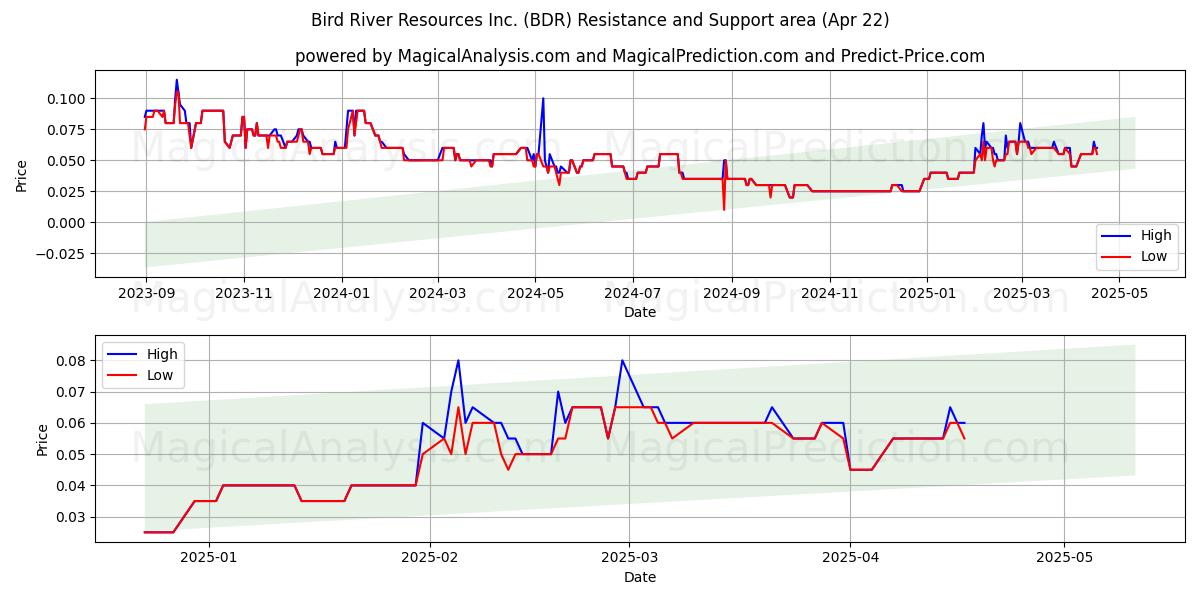Click the '2025-02' date tick label
The width and height of the screenshot is (1200, 600).
click(430, 559)
